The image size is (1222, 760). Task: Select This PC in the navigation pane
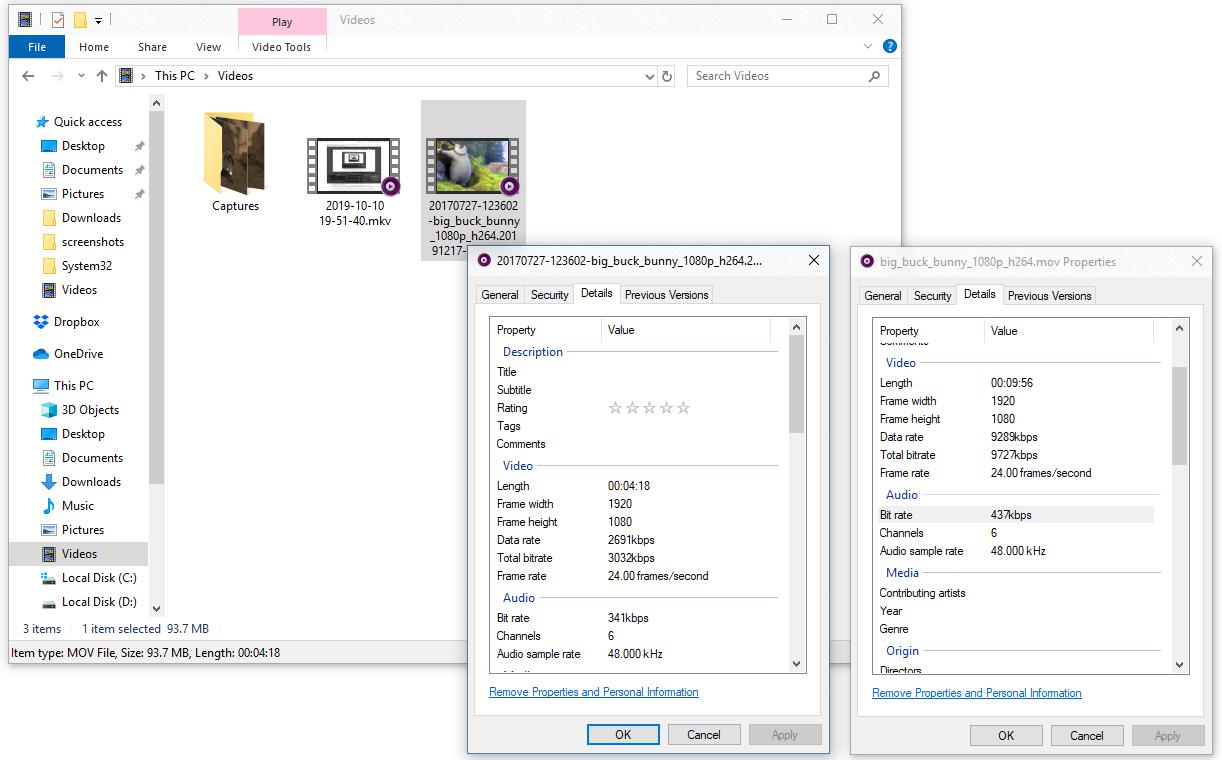click(x=73, y=386)
